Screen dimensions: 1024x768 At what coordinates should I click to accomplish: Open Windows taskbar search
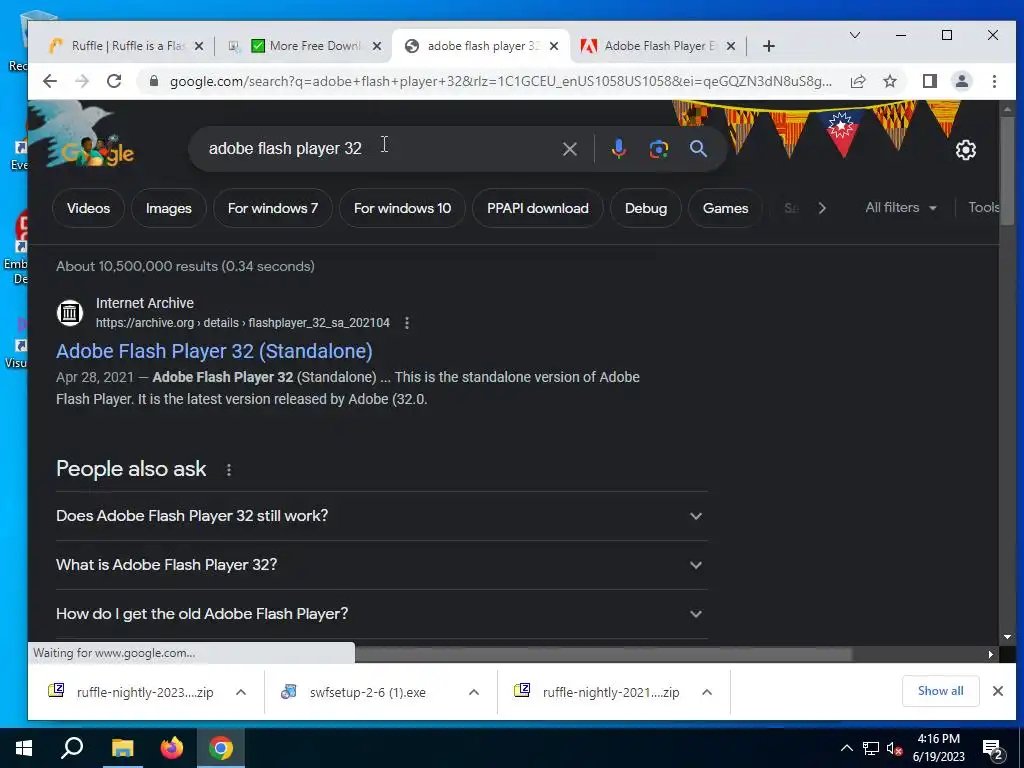(72, 748)
